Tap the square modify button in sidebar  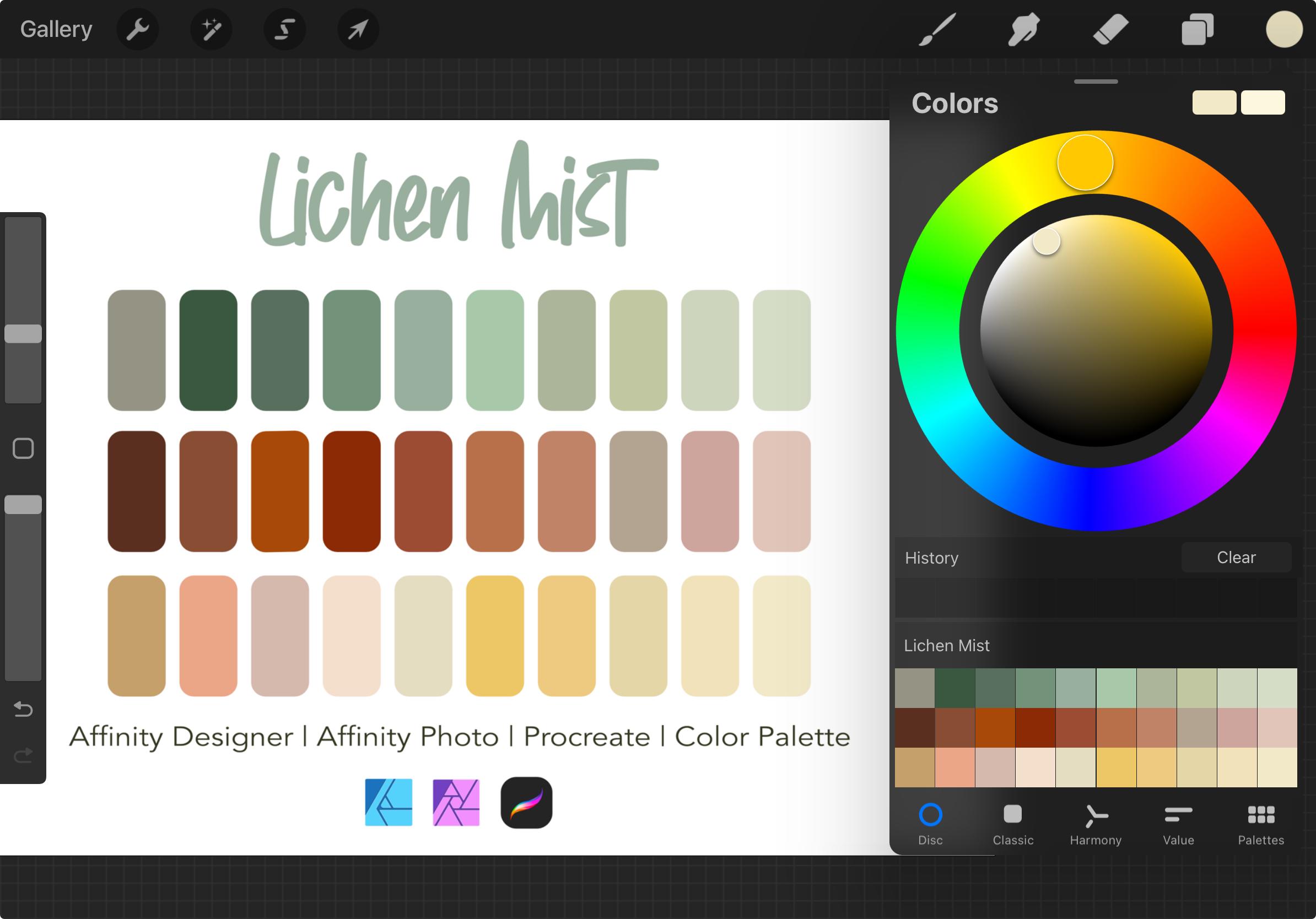click(x=23, y=448)
